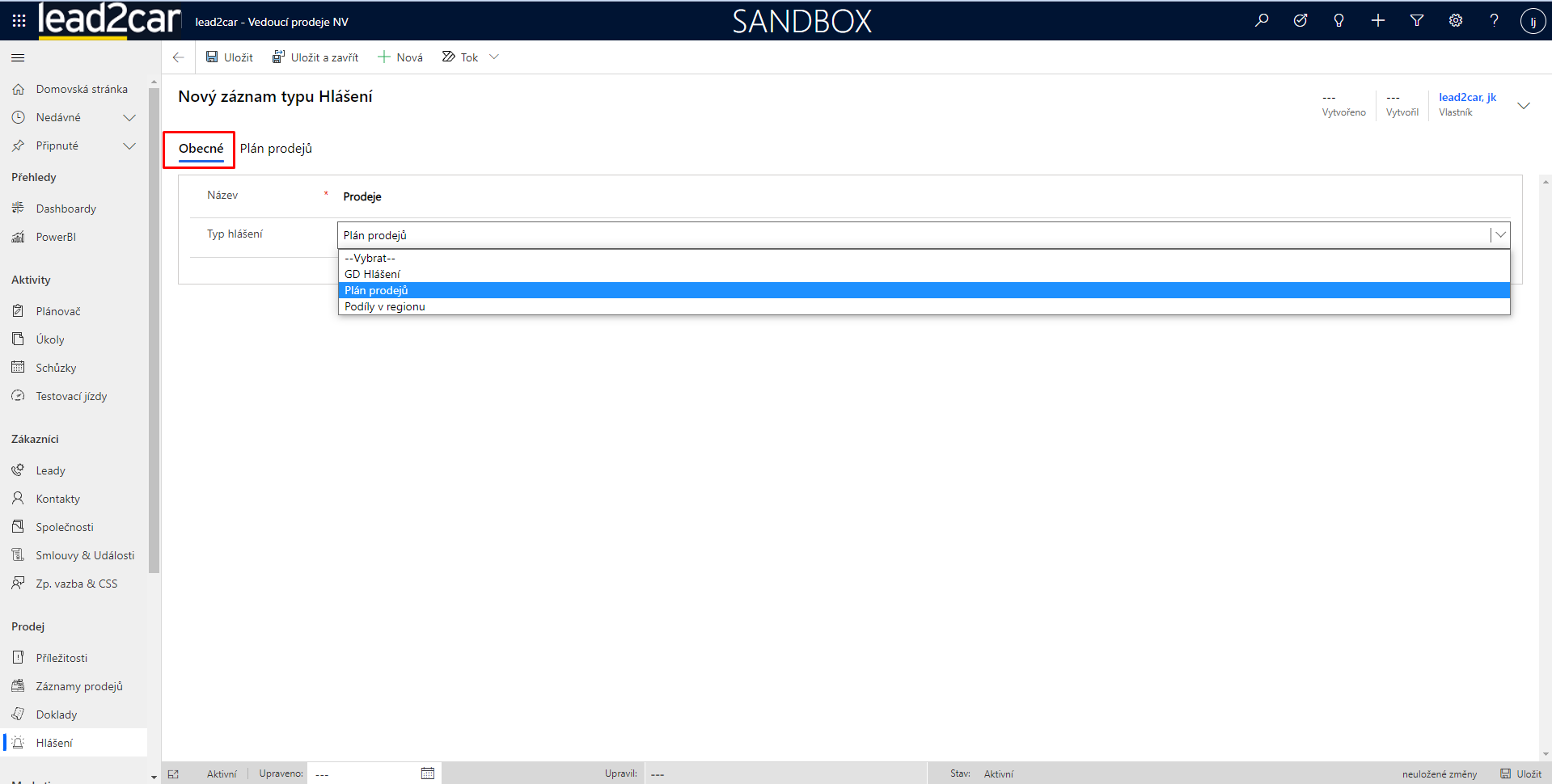
Task: Open the lead2car, jk owner link
Action: click(1467, 97)
